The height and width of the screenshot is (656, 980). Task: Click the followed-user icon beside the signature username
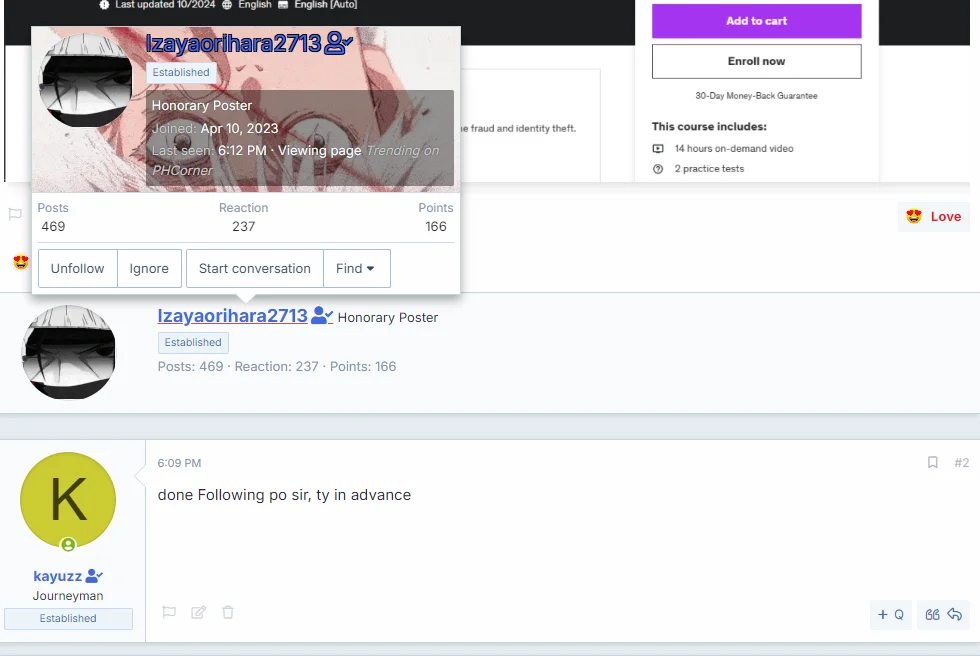pyautogui.click(x=322, y=315)
